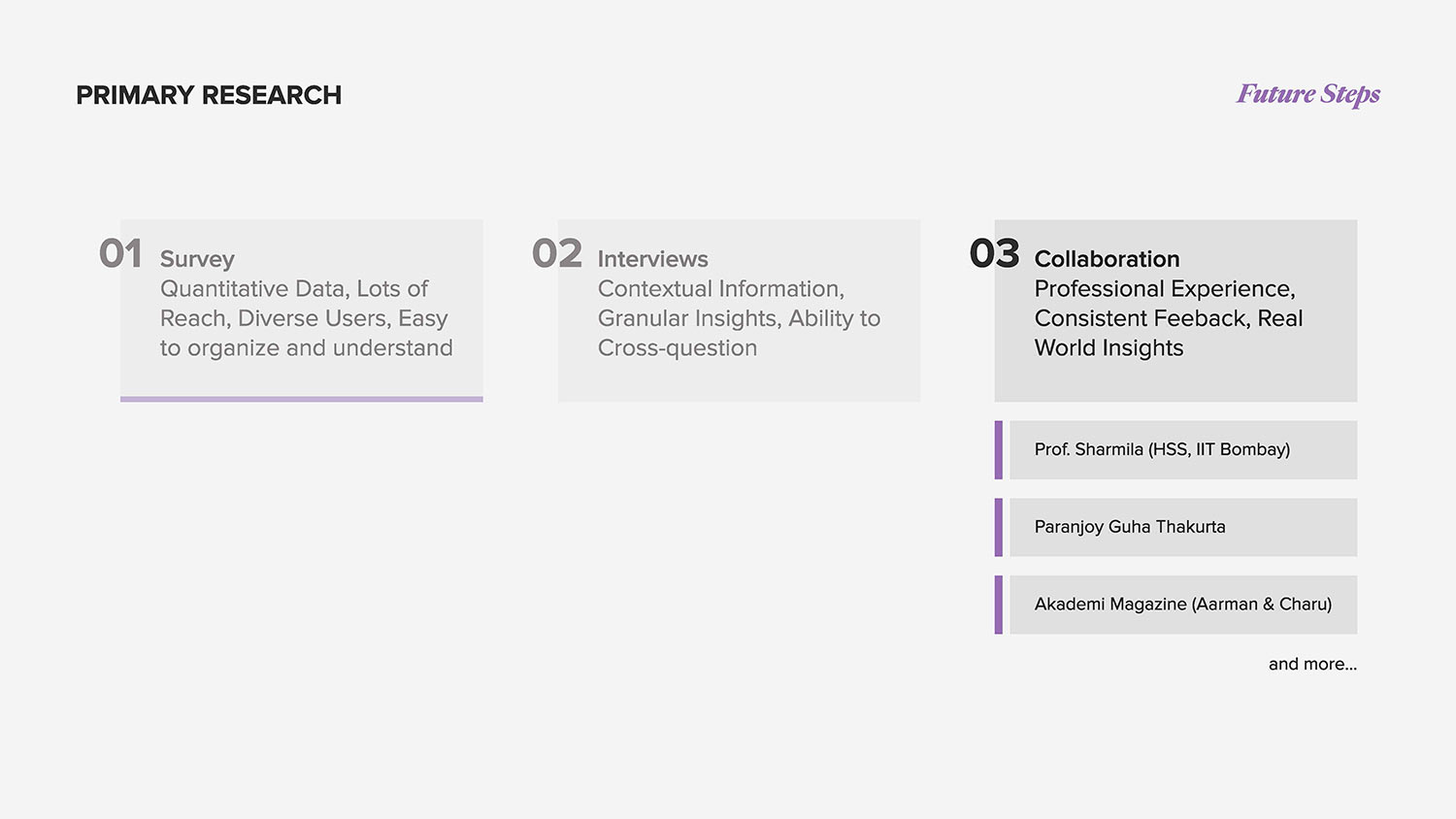
Task: Open the Collaboration card title
Action: pos(1107,259)
